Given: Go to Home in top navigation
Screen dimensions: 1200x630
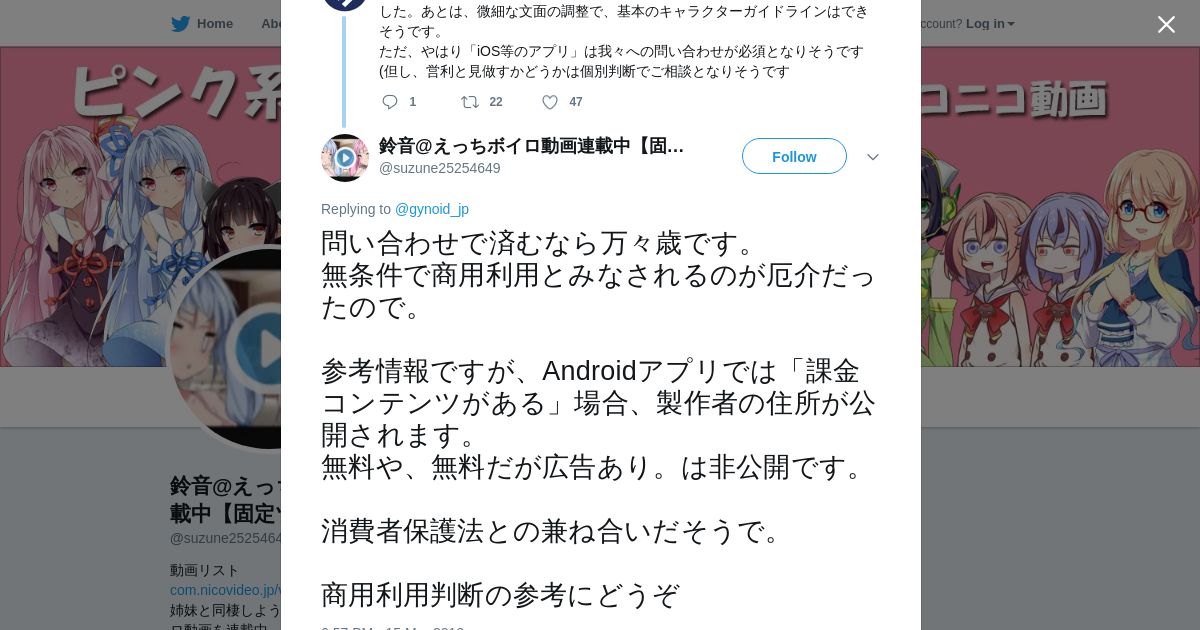Looking at the screenshot, I should [215, 24].
